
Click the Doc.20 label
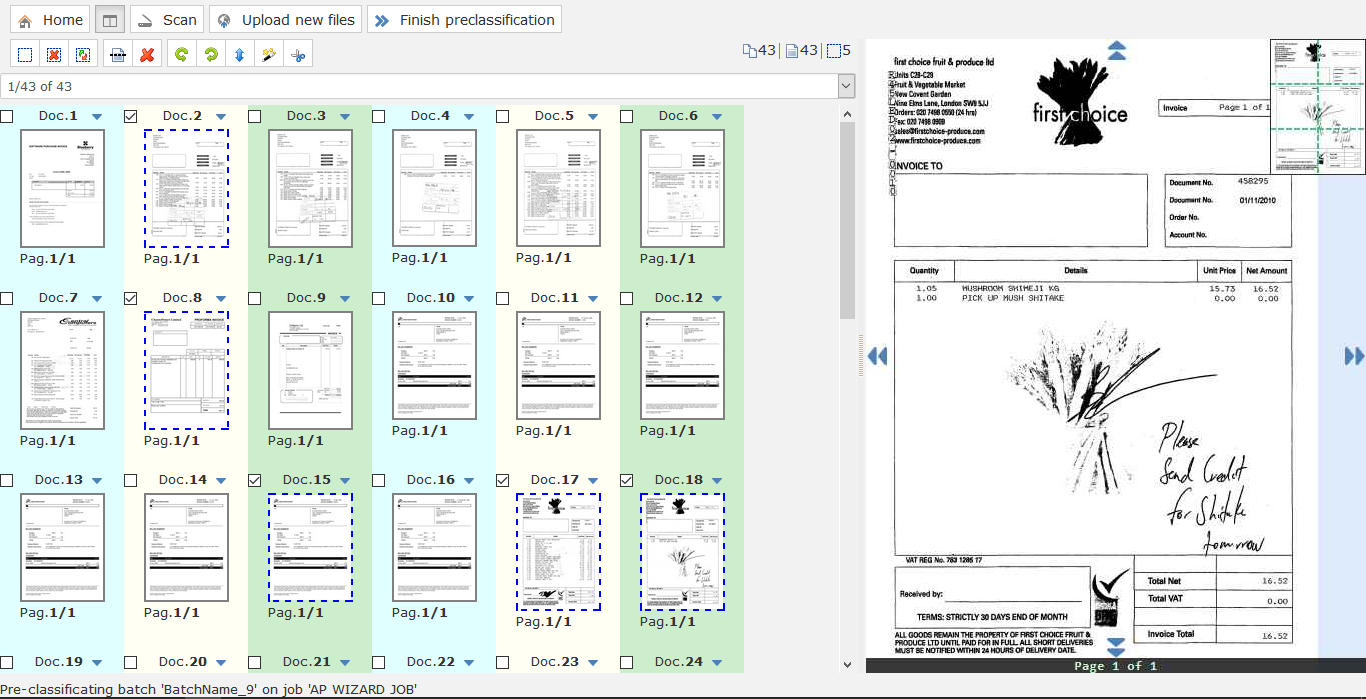click(183, 661)
